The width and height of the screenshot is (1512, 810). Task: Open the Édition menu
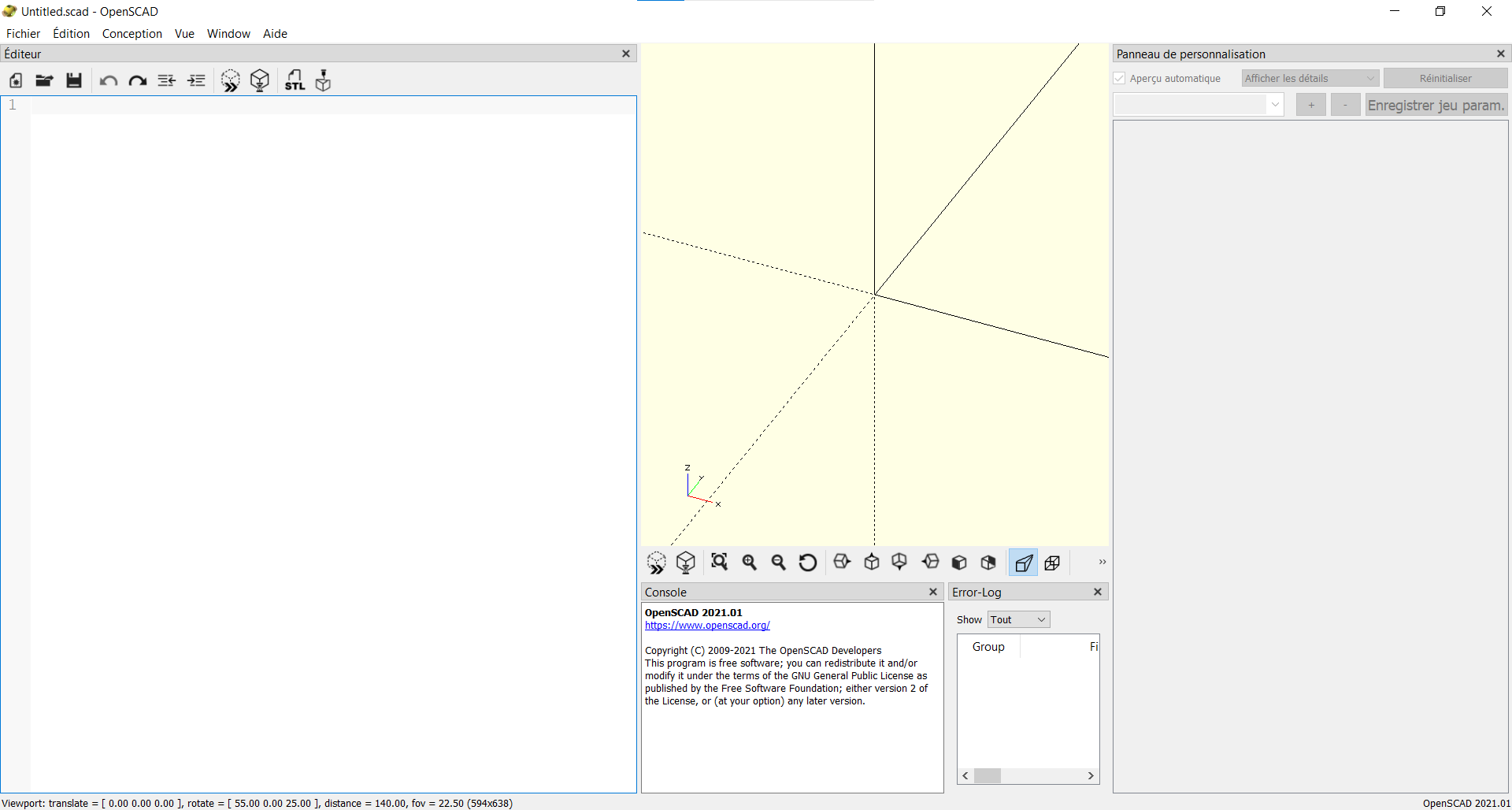pos(71,33)
